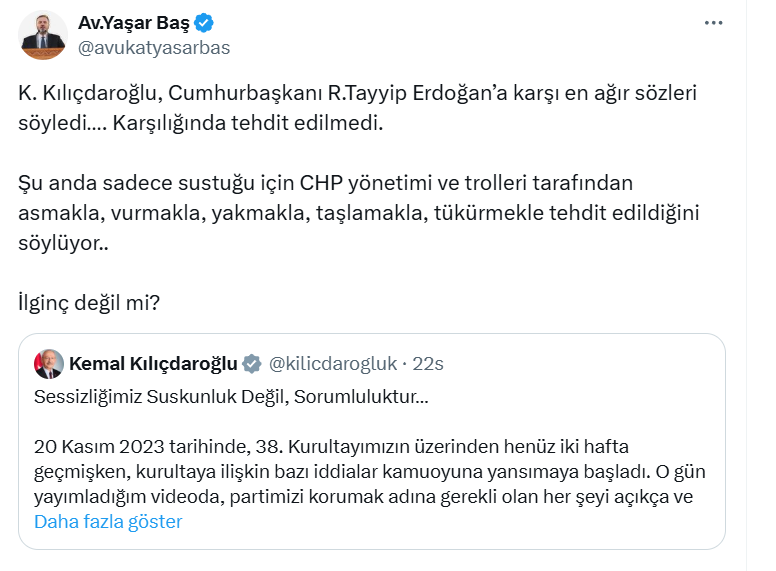Image resolution: width=776 pixels, height=571 pixels.
Task: Open the three-dot more options menu
Action: [713, 22]
